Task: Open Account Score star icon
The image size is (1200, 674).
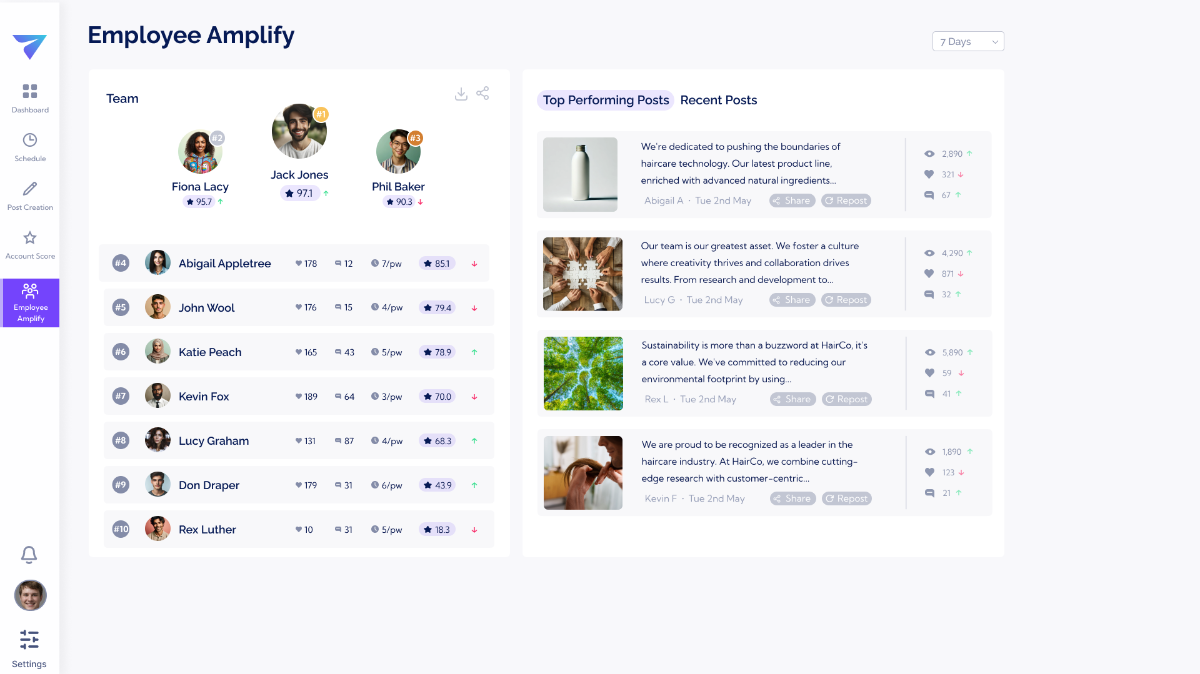Action: coord(30,238)
